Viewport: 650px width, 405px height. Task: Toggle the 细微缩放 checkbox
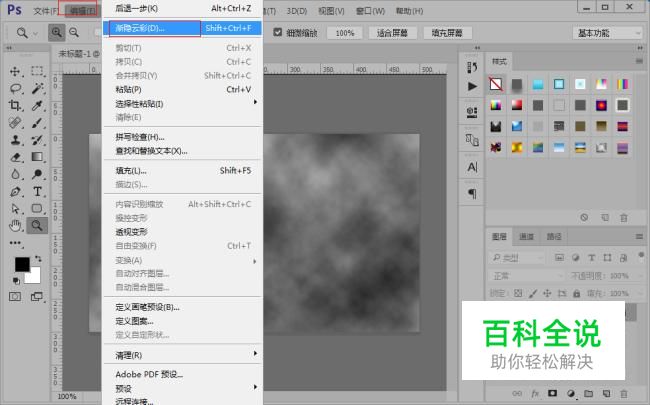278,32
